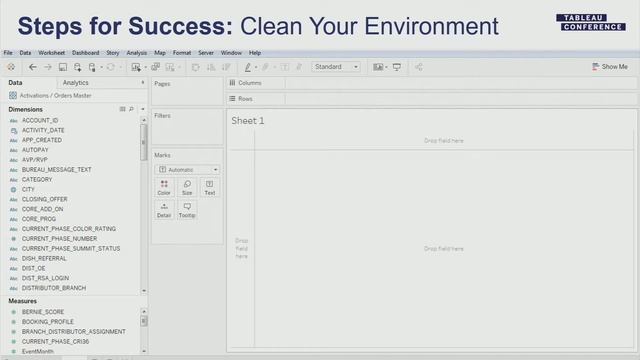The width and height of the screenshot is (640, 360).
Task: Click the Swap Rows and Columns icon
Action: (x=196, y=67)
